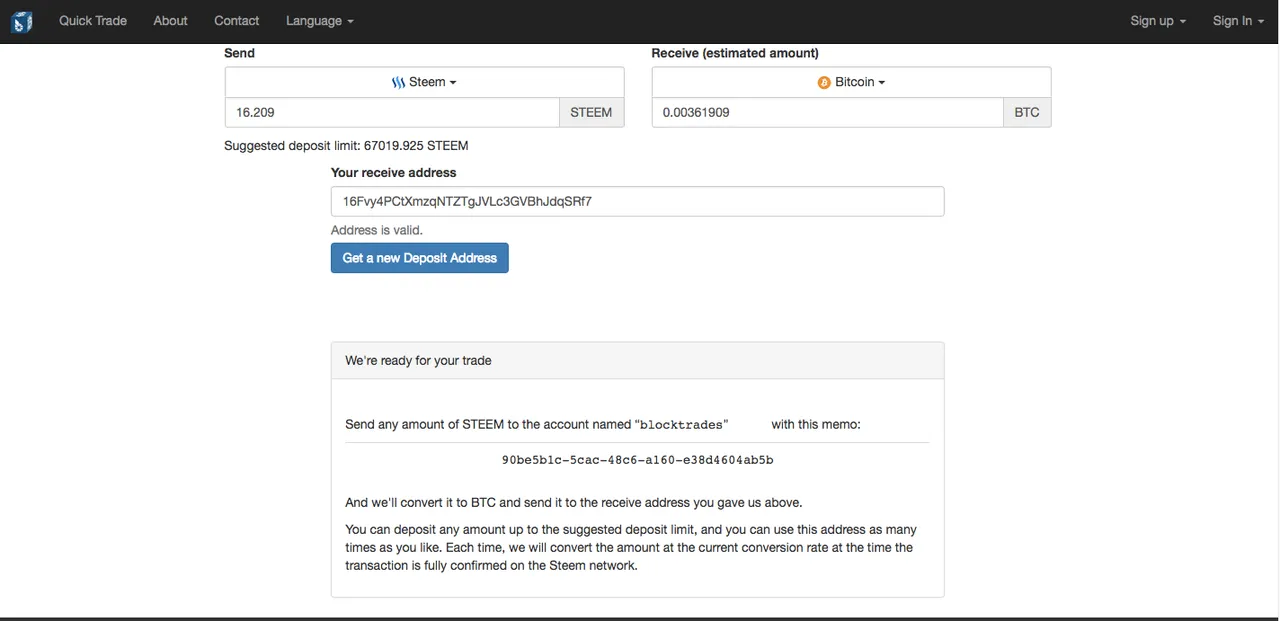This screenshot has width=1280, height=621.
Task: Open the Bitcoin receive currency selector
Action: tap(851, 82)
